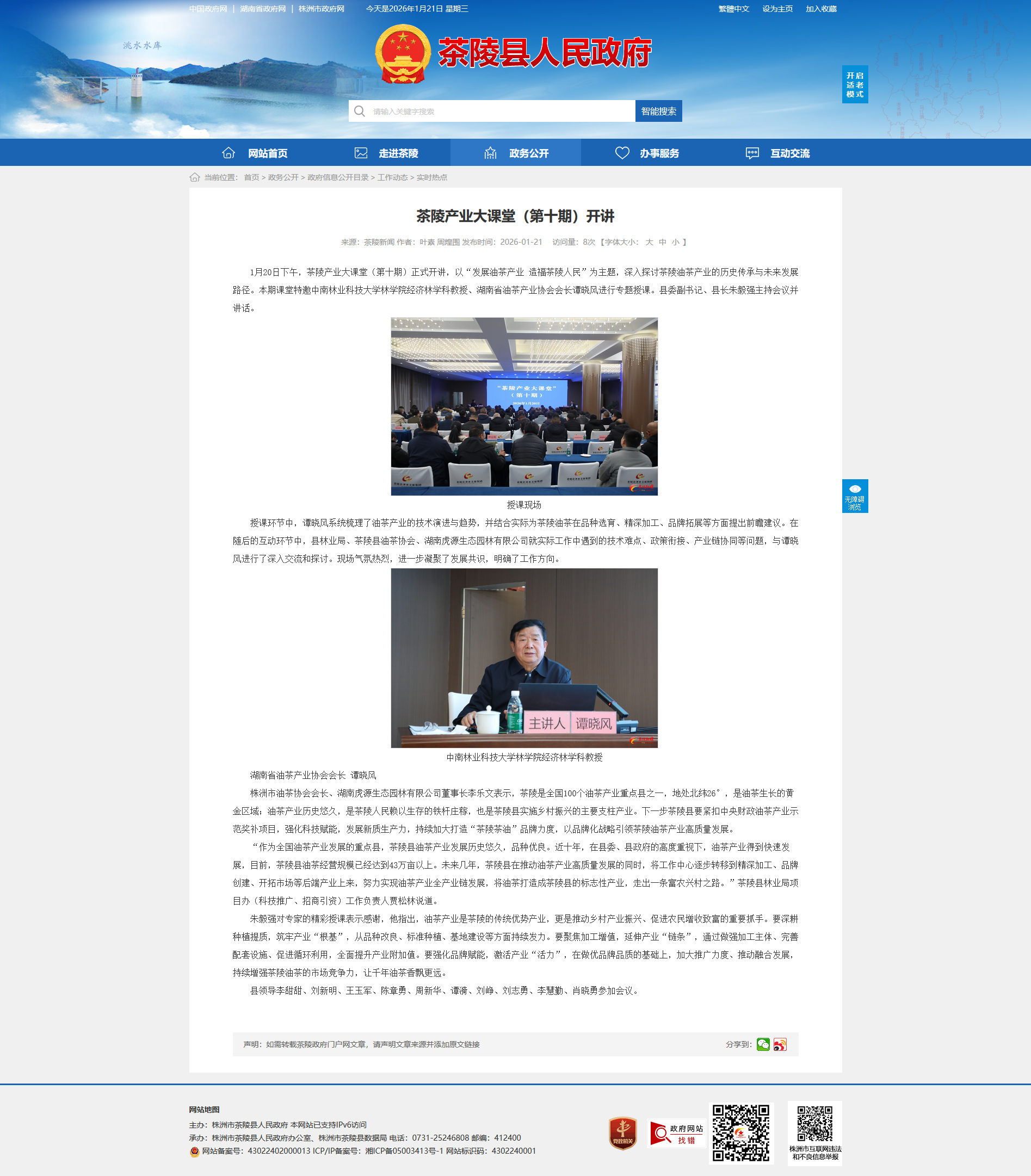
Task: Set font size to 大
Action: pyautogui.click(x=649, y=242)
